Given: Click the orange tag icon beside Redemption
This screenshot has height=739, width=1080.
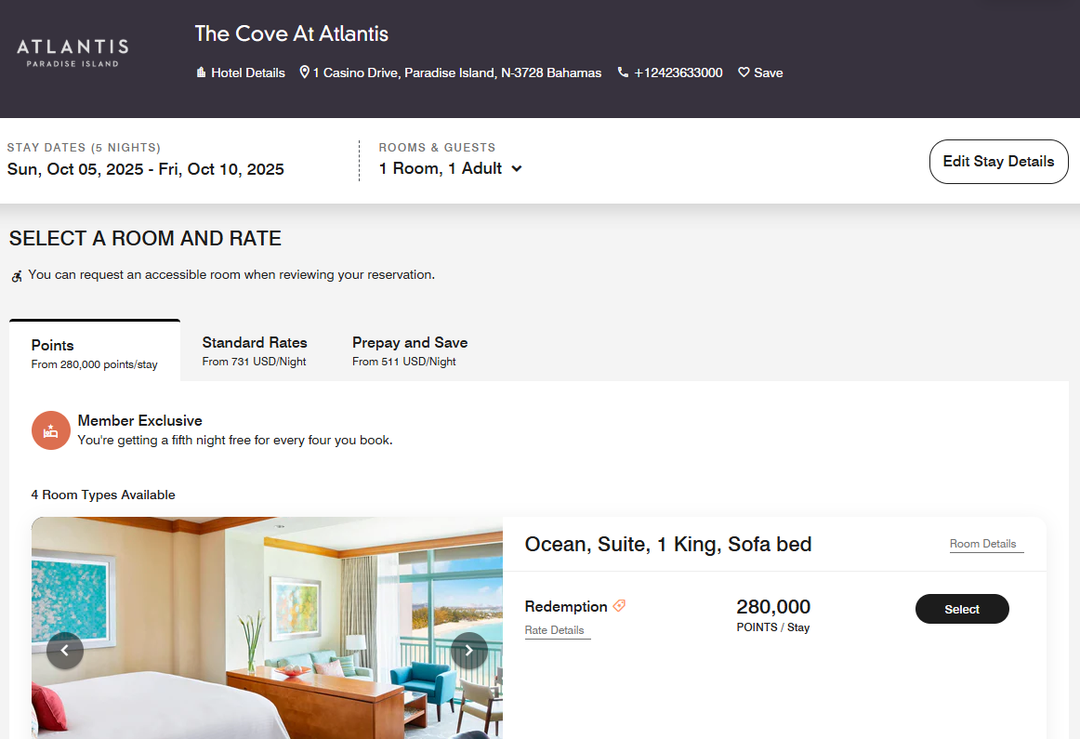Looking at the screenshot, I should tap(619, 605).
